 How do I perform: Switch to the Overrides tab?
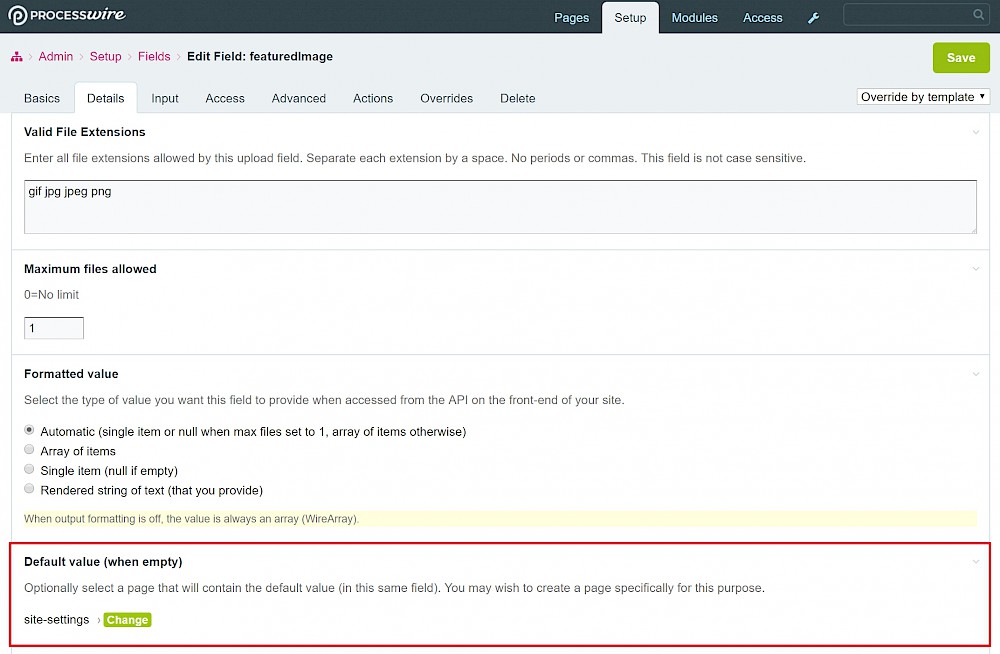point(446,98)
